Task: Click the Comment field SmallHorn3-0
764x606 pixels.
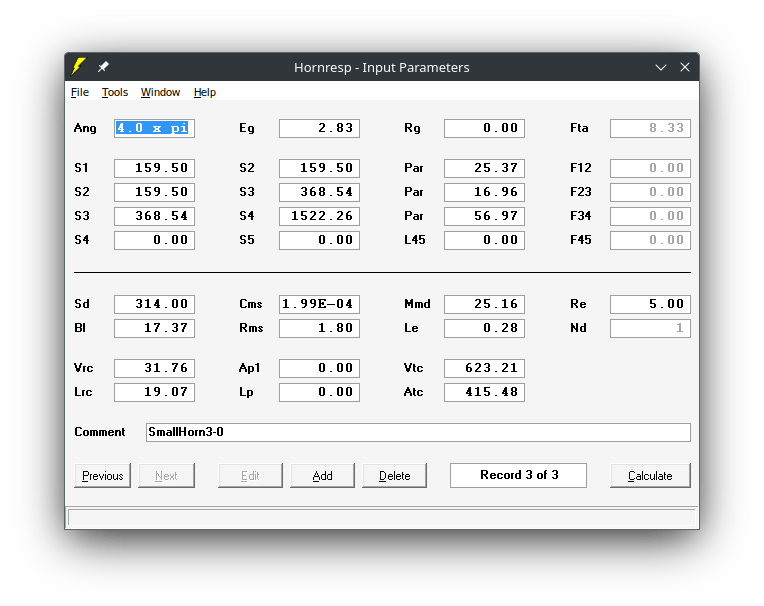Action: (418, 433)
